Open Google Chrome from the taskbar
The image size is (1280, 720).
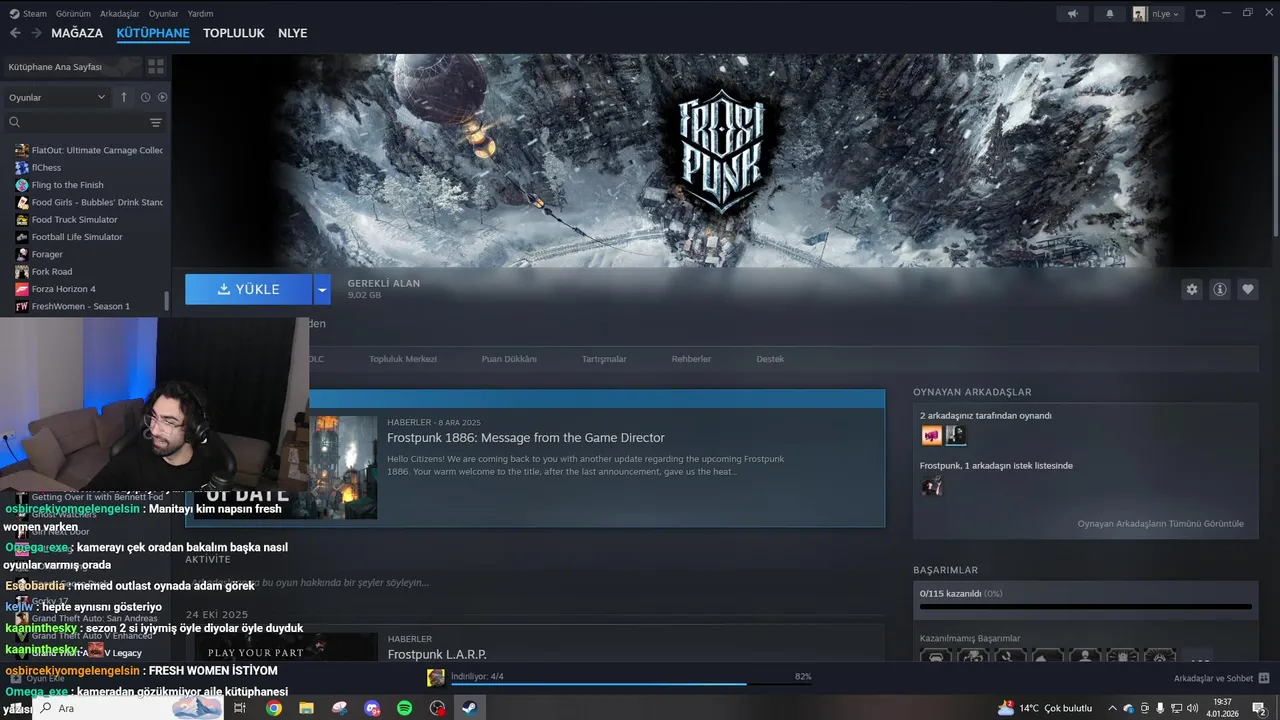click(x=273, y=708)
